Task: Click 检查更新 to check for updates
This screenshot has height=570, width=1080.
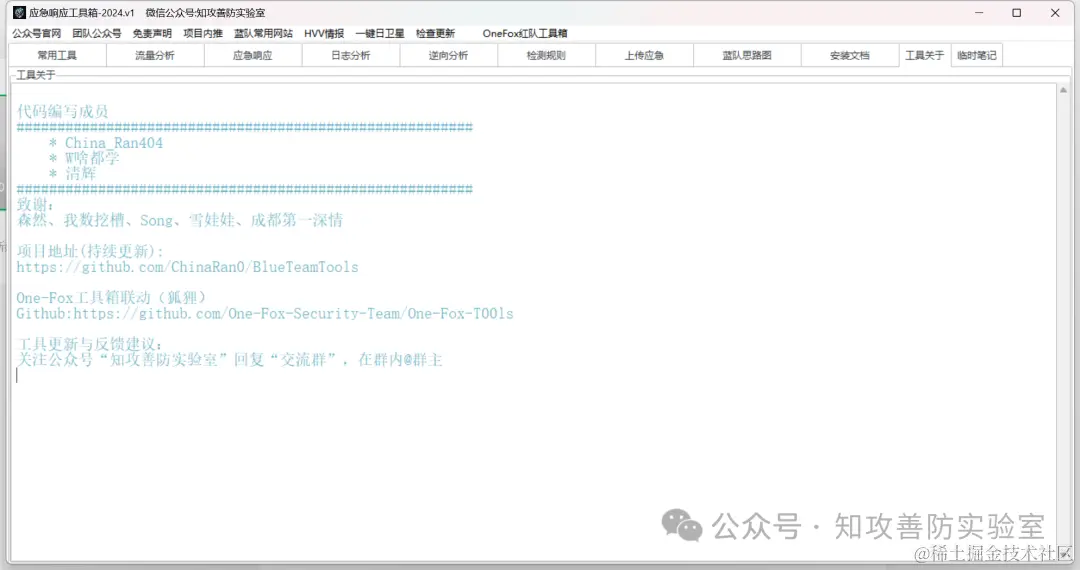Action: point(435,33)
